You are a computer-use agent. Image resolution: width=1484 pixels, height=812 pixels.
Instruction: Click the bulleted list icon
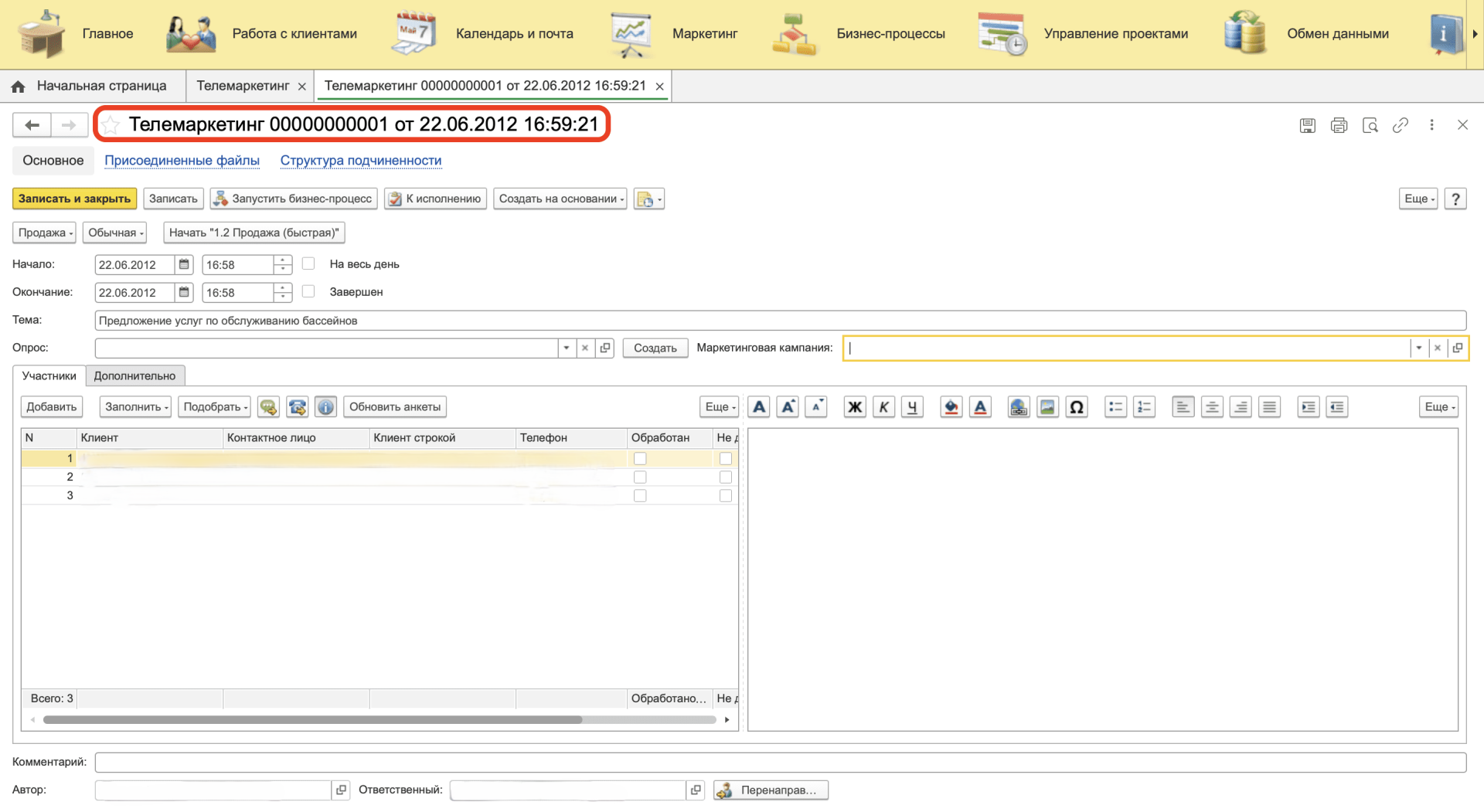point(1115,407)
